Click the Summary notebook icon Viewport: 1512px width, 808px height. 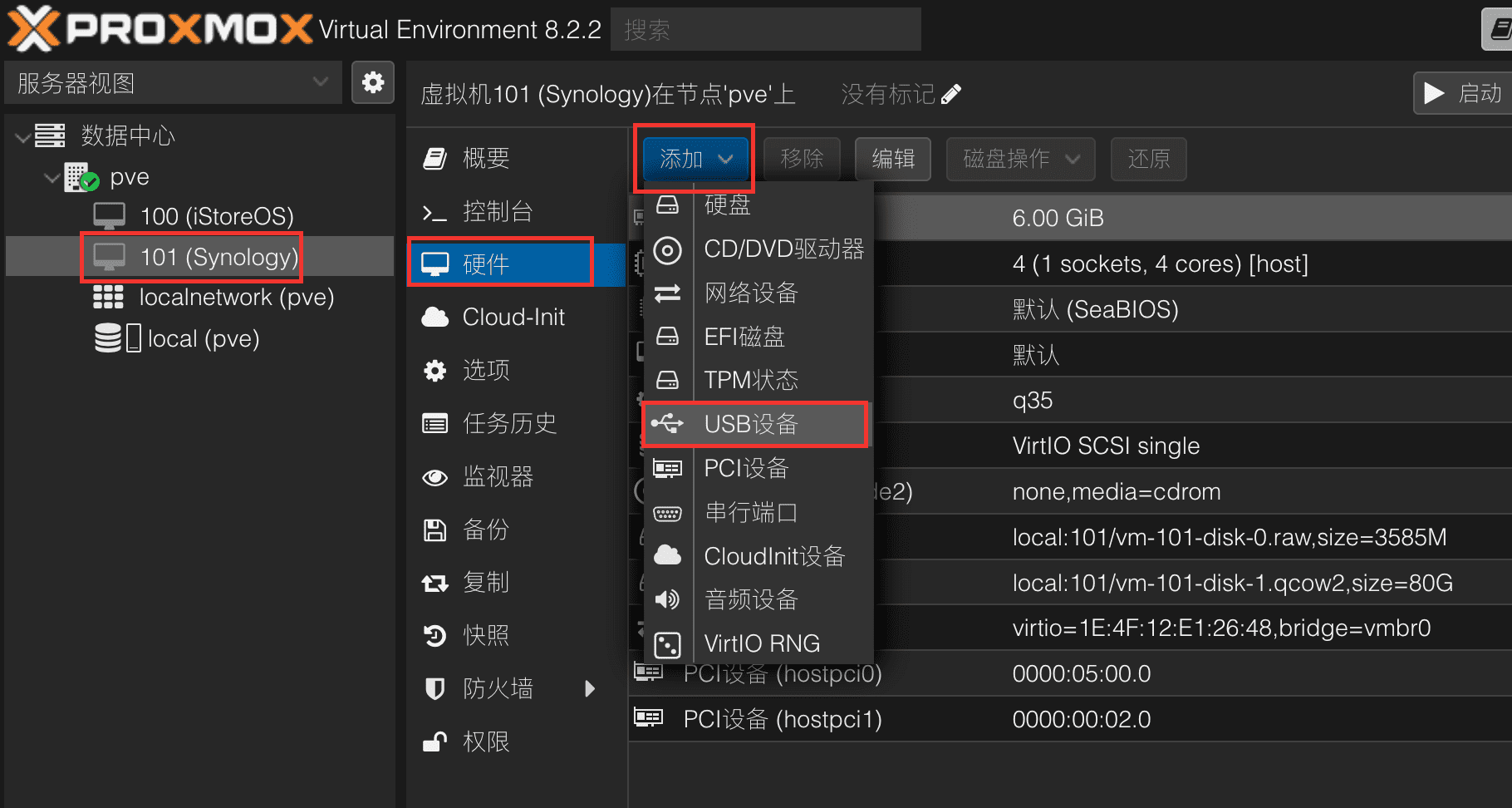tap(435, 158)
